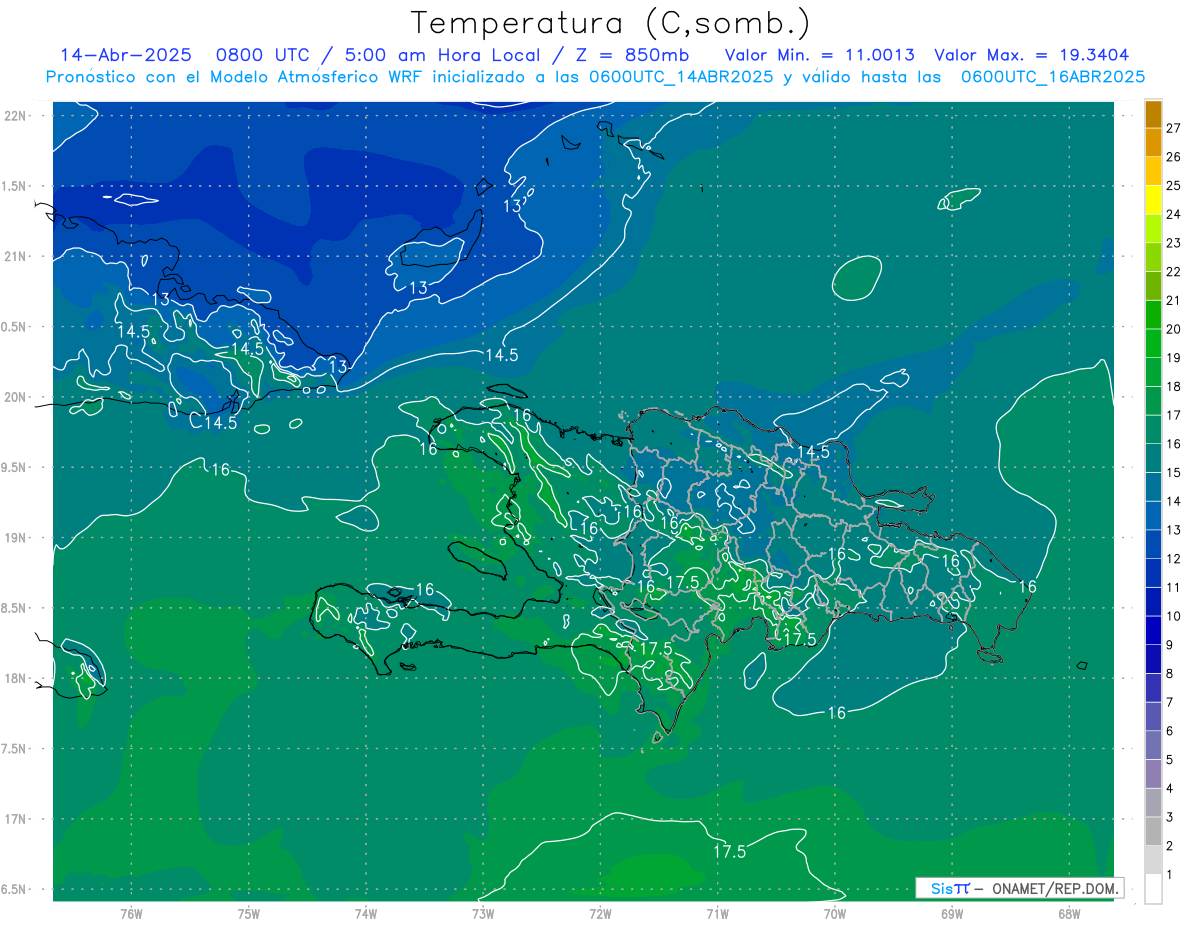Click the "73W" longitude axis label
This screenshot has width=1200, height=927.
[483, 914]
